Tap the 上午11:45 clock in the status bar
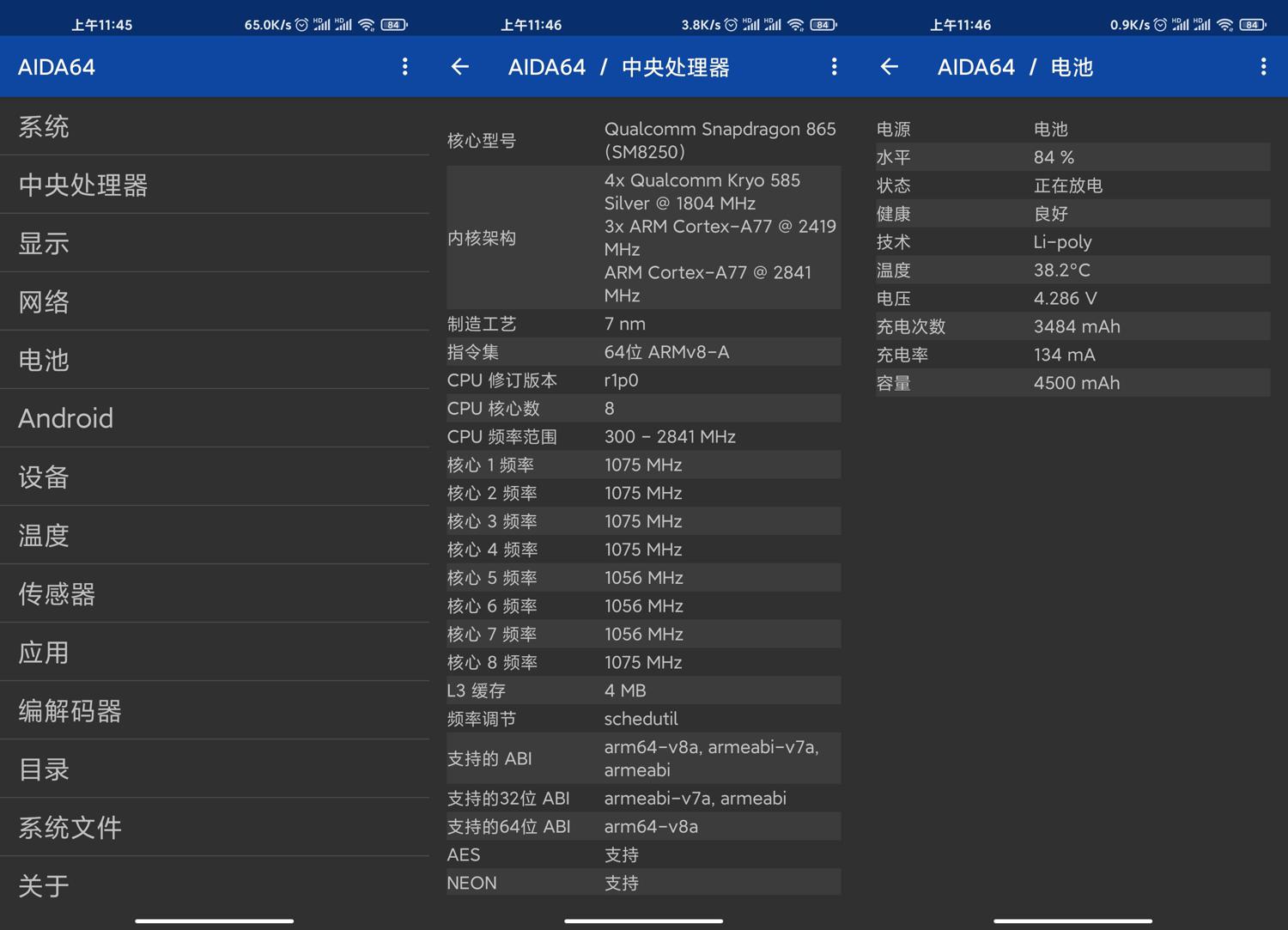The height and width of the screenshot is (930, 1288). click(x=103, y=24)
